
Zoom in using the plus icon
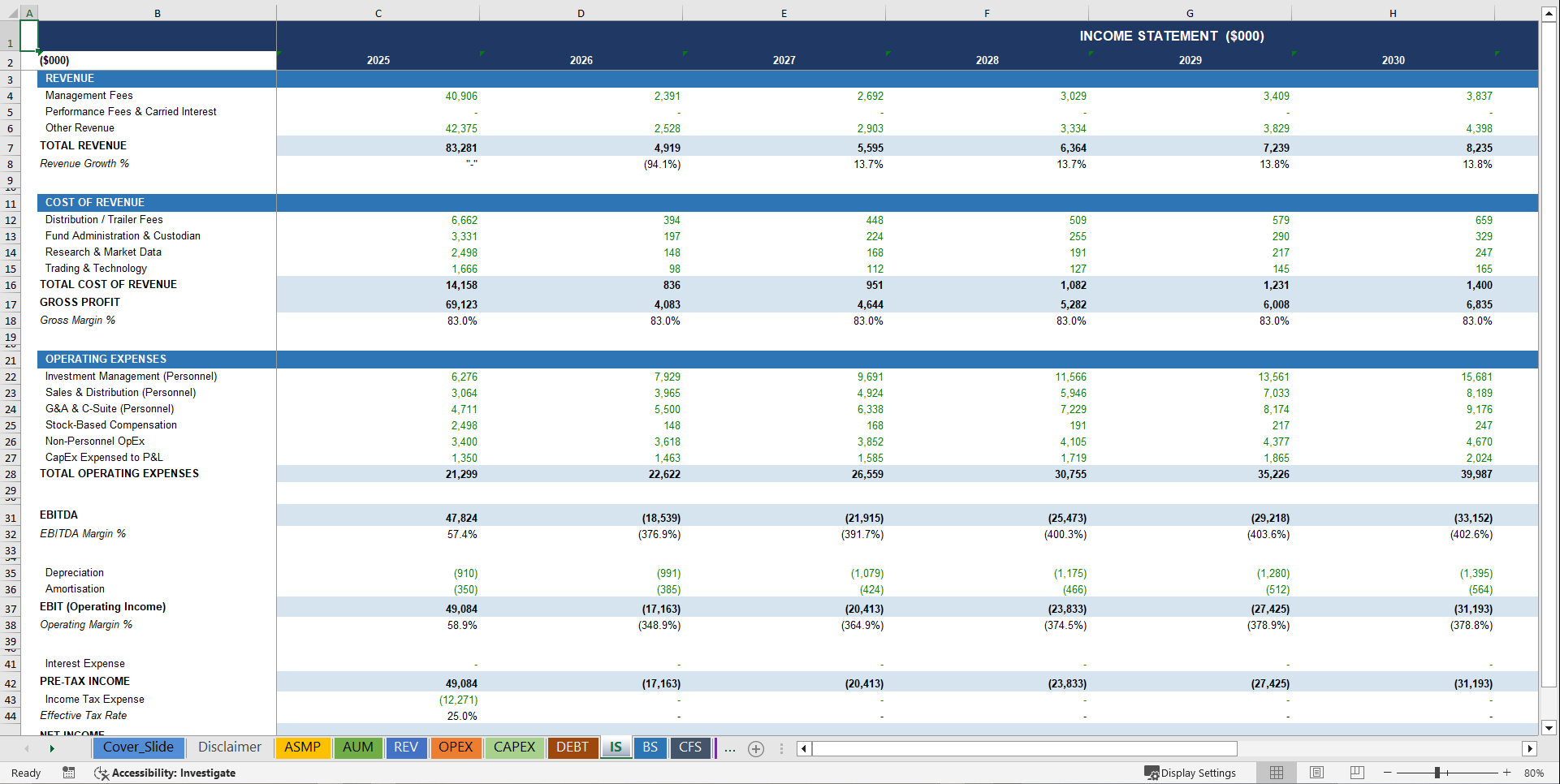1507,773
